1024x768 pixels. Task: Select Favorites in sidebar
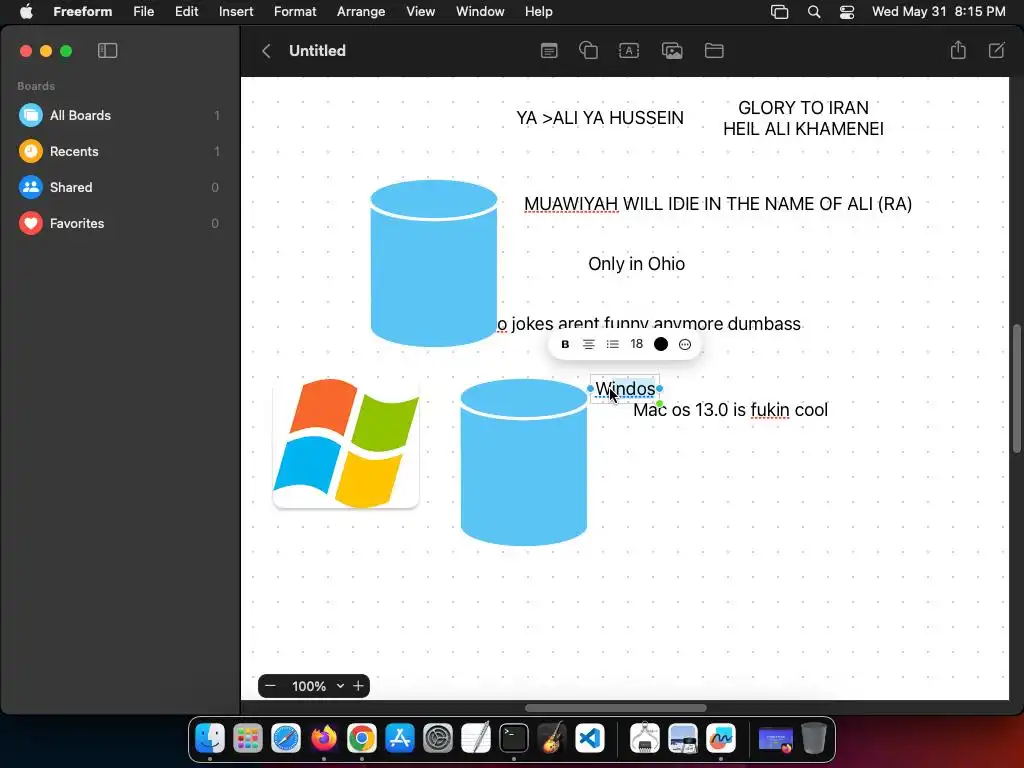coord(120,223)
